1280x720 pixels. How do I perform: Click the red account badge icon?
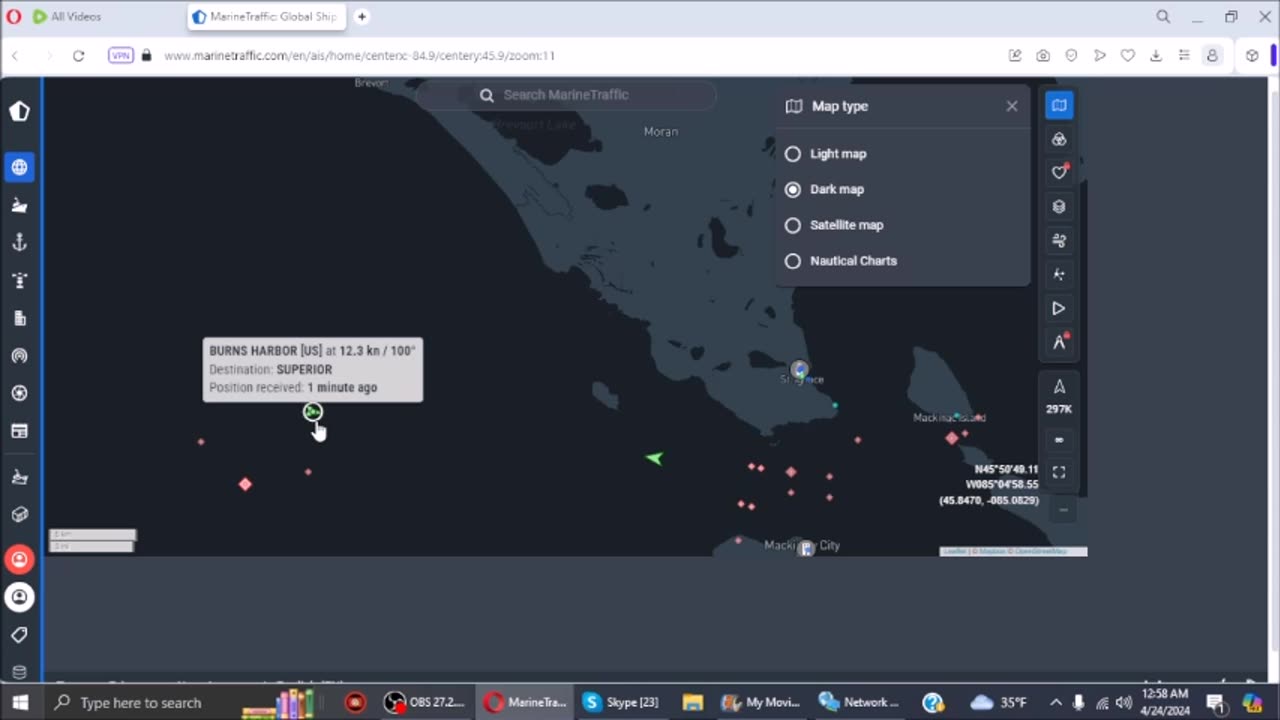click(20, 559)
